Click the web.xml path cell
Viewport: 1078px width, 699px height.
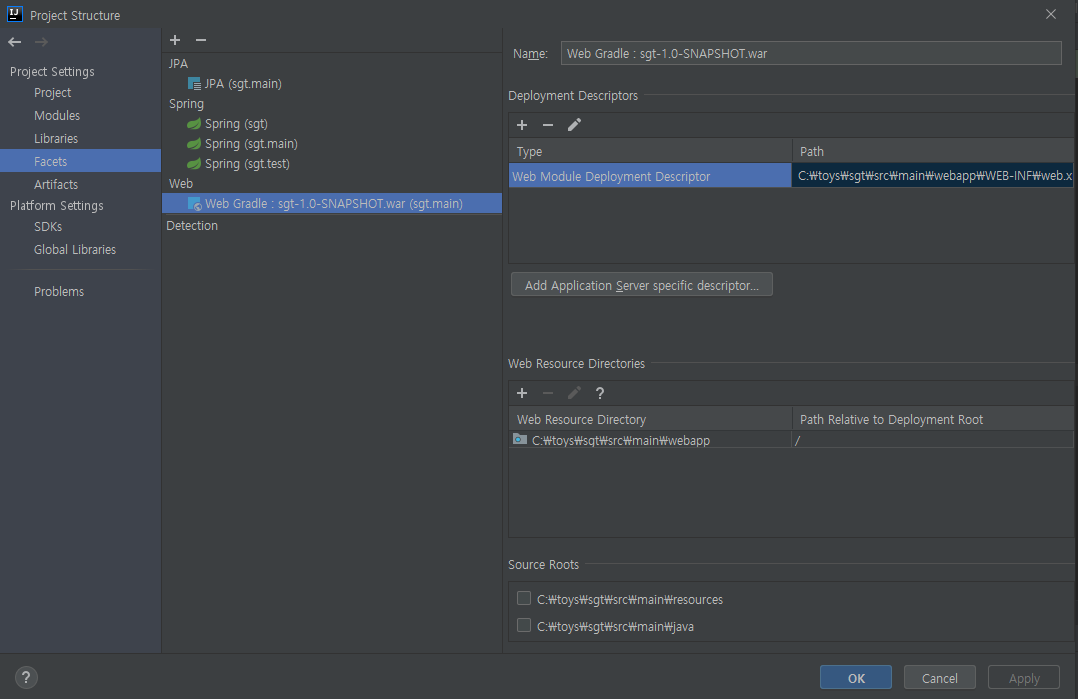(933, 175)
